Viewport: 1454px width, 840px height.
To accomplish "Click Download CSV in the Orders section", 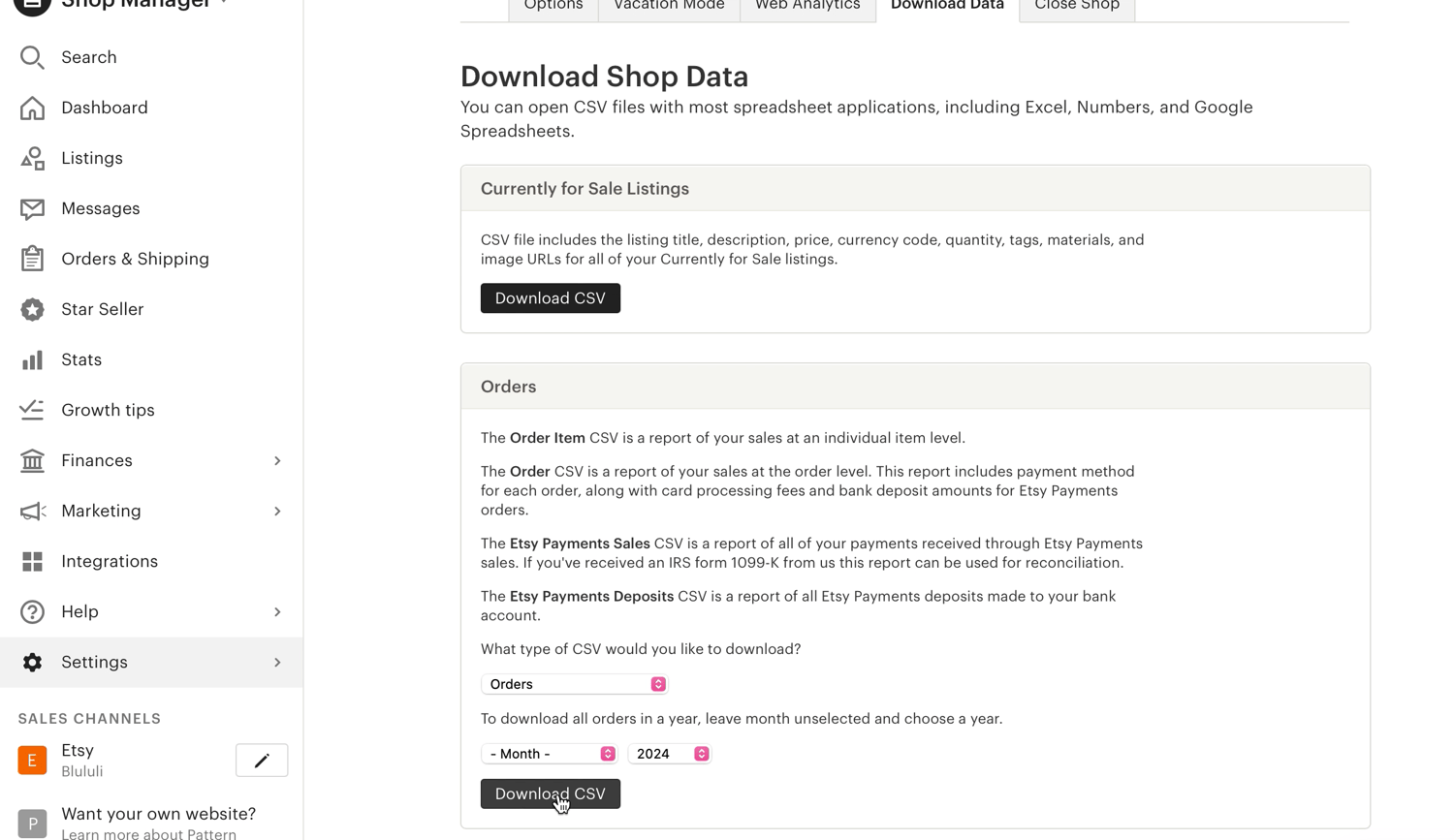I will pos(550,793).
